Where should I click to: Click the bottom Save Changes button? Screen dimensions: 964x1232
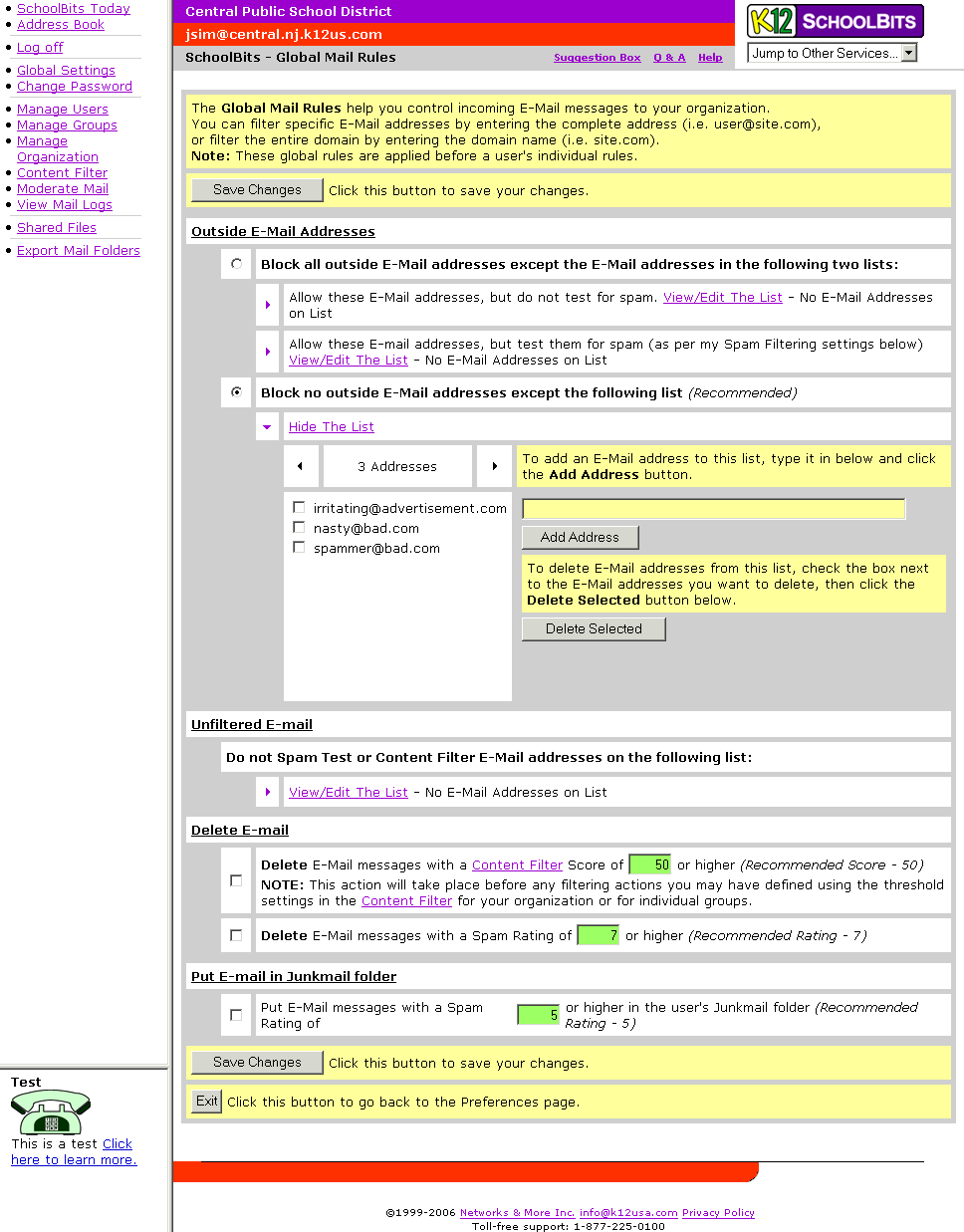point(257,1062)
